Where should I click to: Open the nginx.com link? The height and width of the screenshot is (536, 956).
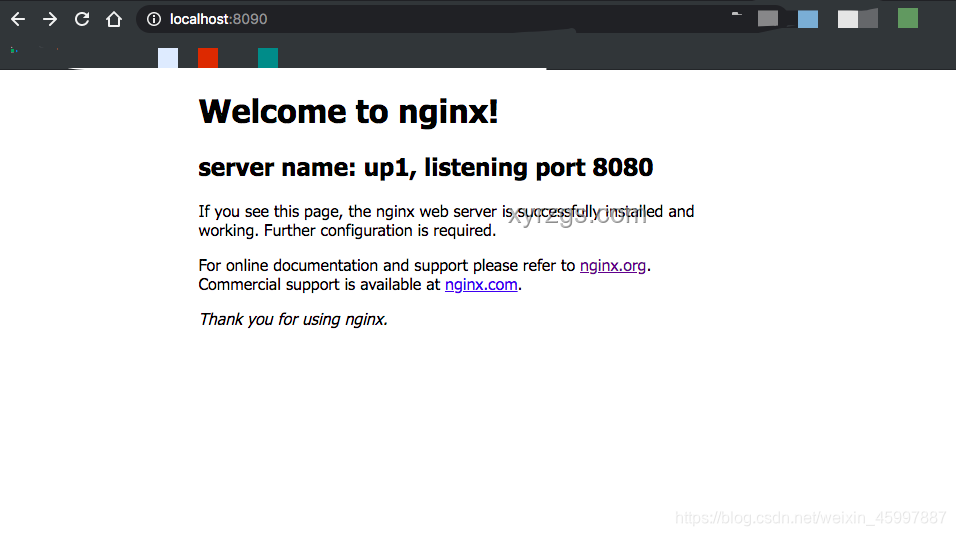(x=481, y=285)
